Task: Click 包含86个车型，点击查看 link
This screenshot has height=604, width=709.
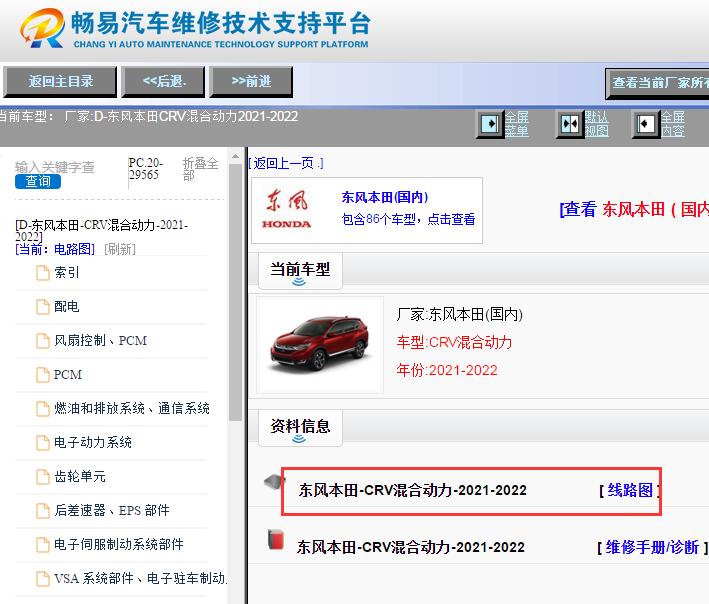Action: 408,219
